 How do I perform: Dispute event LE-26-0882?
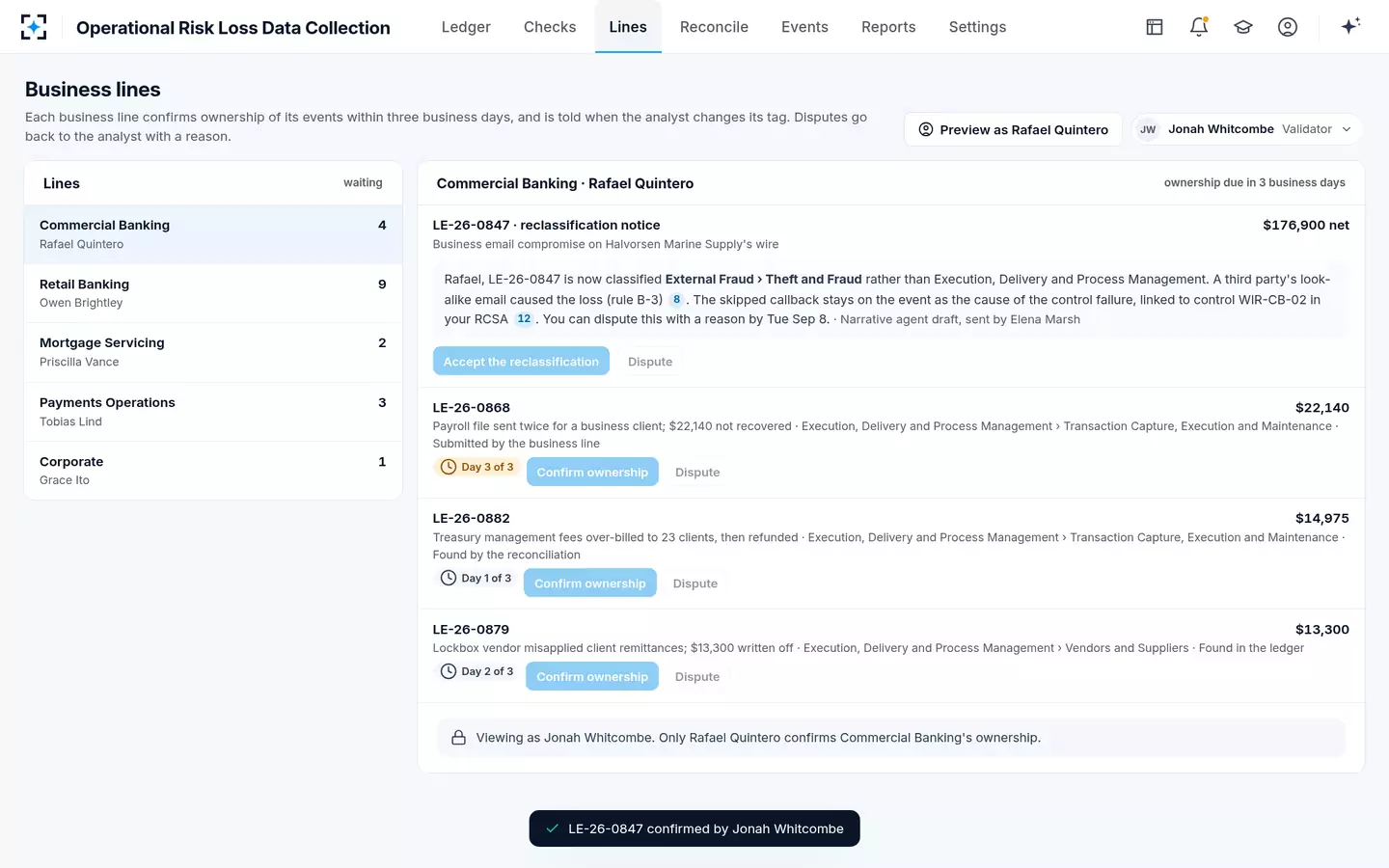pyautogui.click(x=695, y=583)
